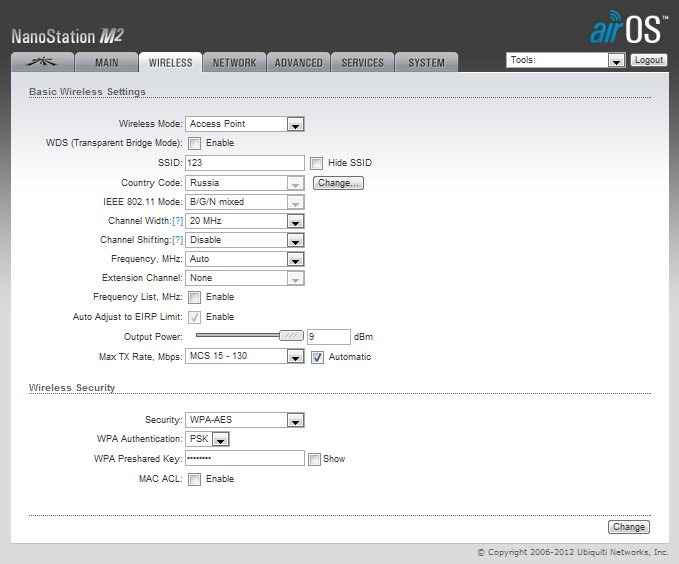Open the Wireless Mode dropdown
Viewport: 679px width, 564px height.
(x=245, y=124)
